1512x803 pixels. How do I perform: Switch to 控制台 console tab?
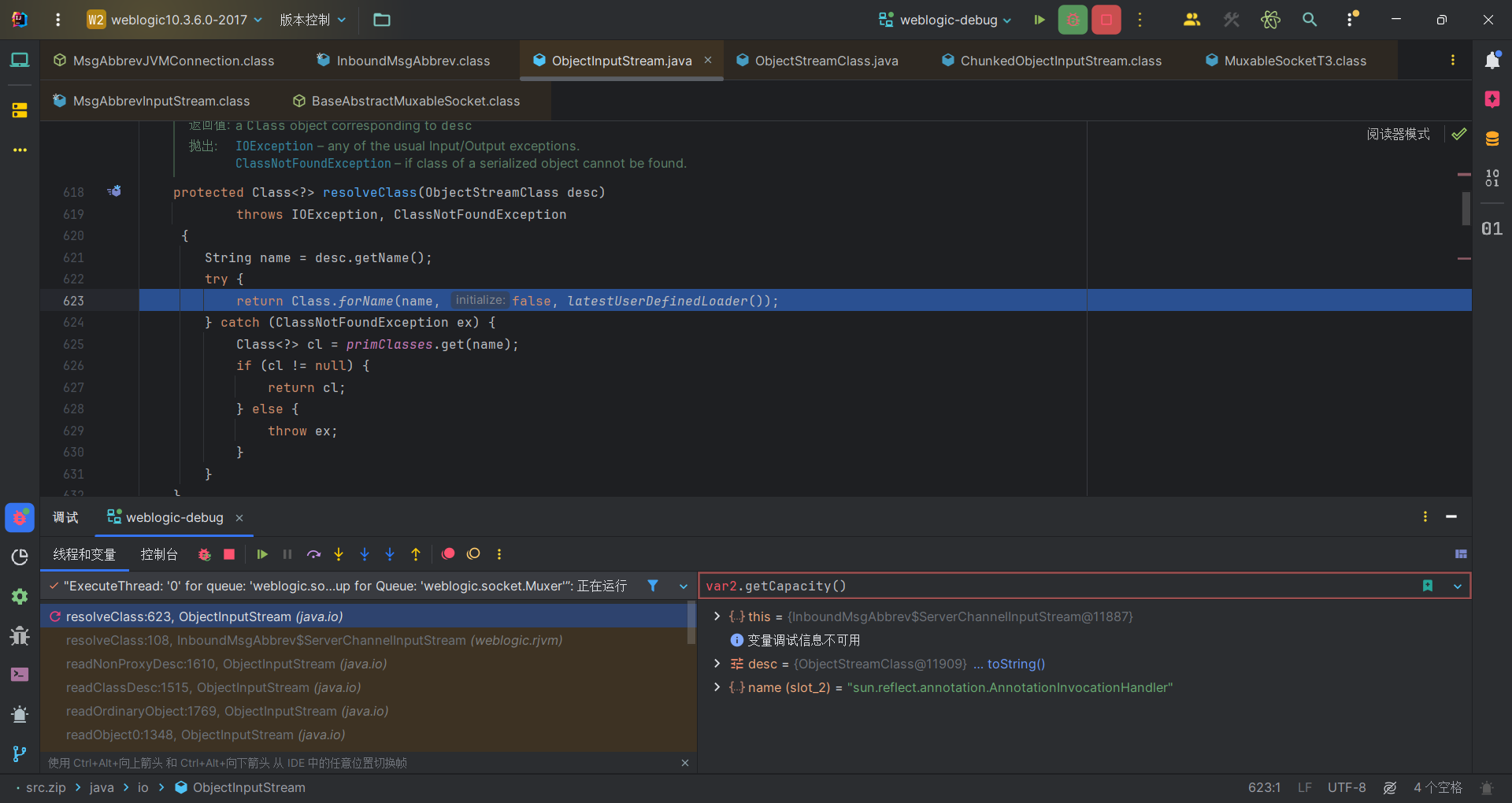[159, 554]
